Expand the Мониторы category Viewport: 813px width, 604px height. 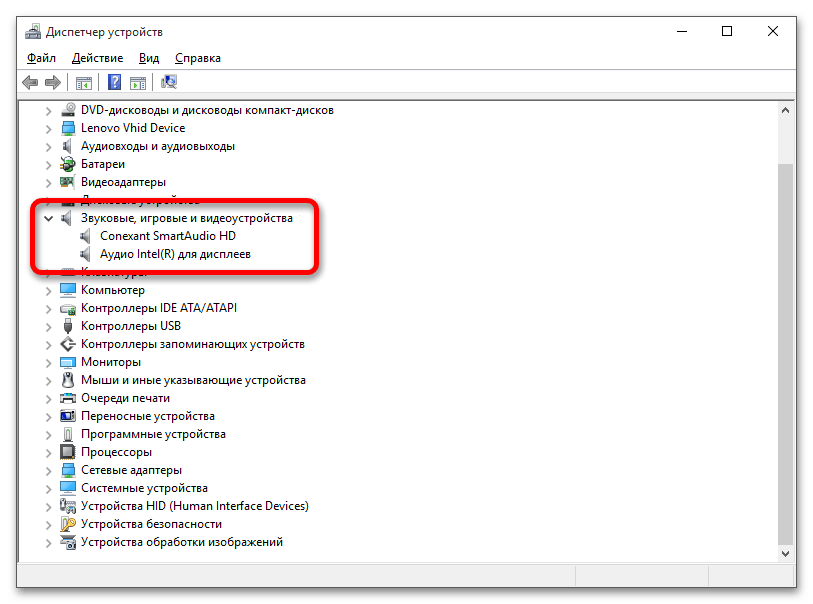48,363
